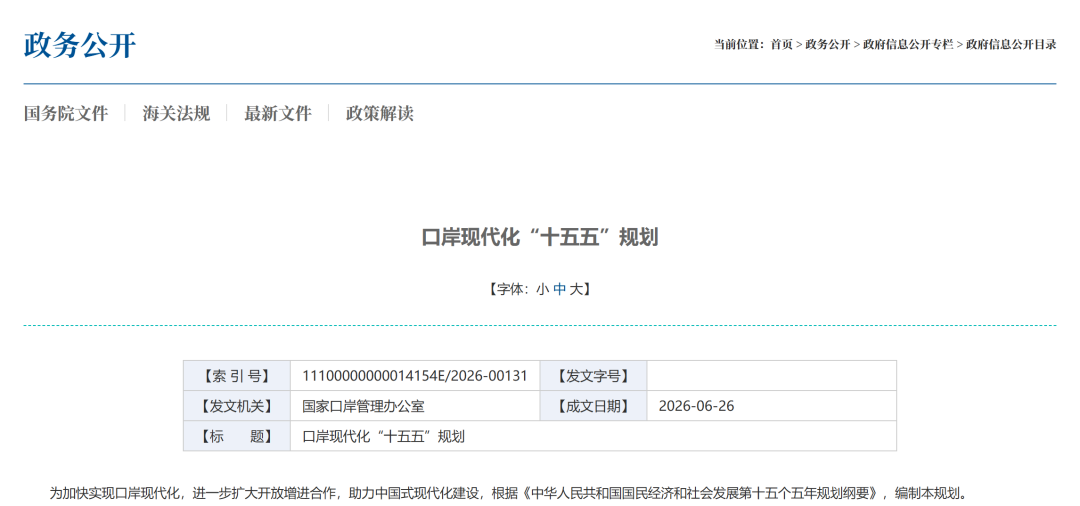Click the opening paragraph starting 为加快实现口岸现代化
The height and width of the screenshot is (506, 1080).
[x=509, y=494]
